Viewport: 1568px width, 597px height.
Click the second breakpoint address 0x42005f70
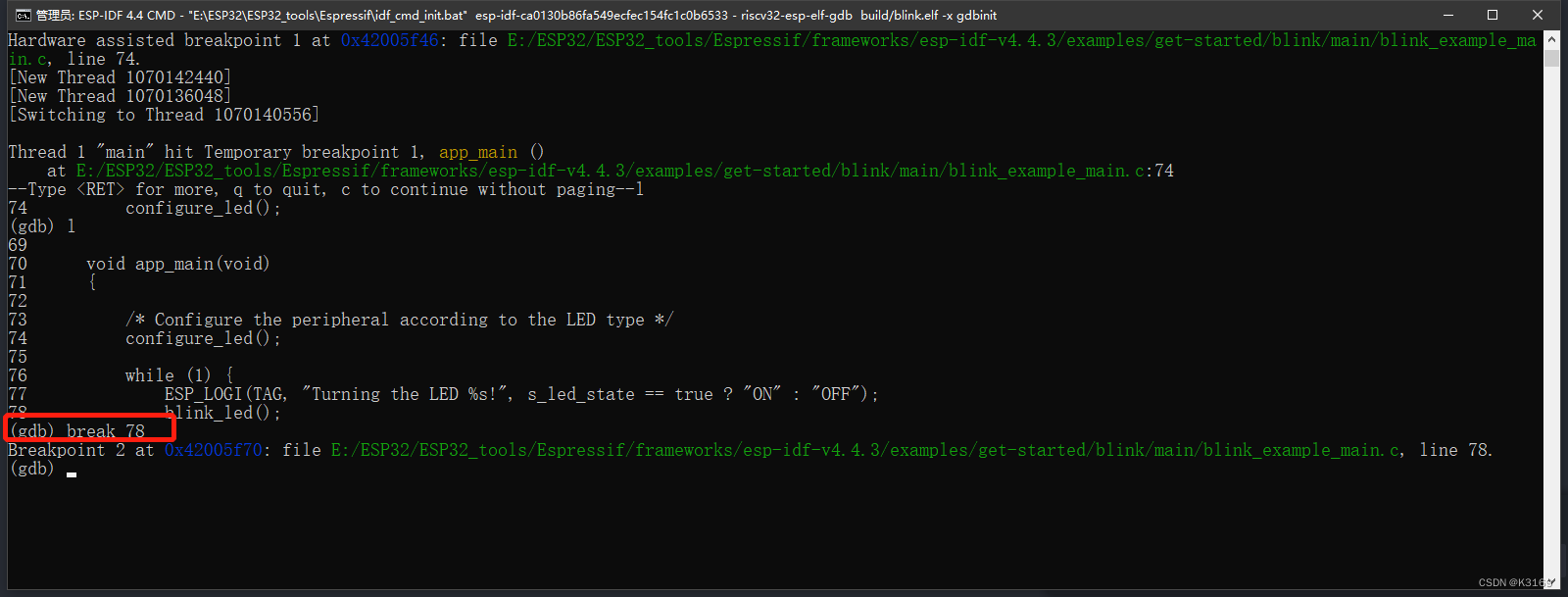point(213,450)
